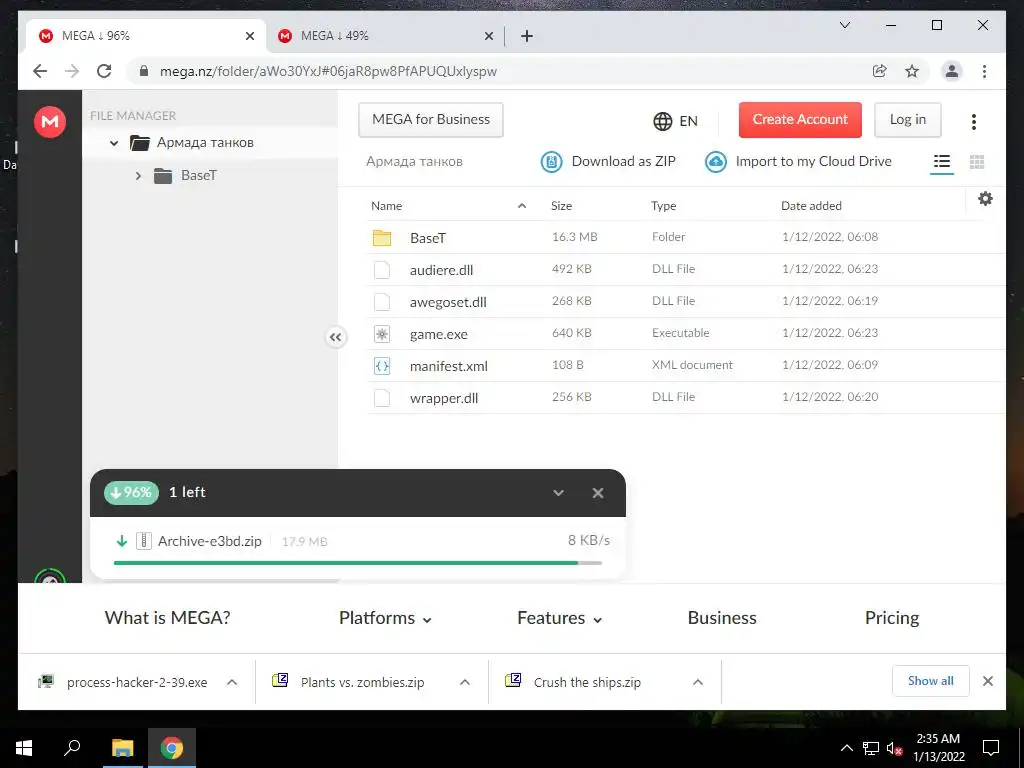The image size is (1024, 768).
Task: Select the MEGA 96% tab
Action: coord(146,36)
